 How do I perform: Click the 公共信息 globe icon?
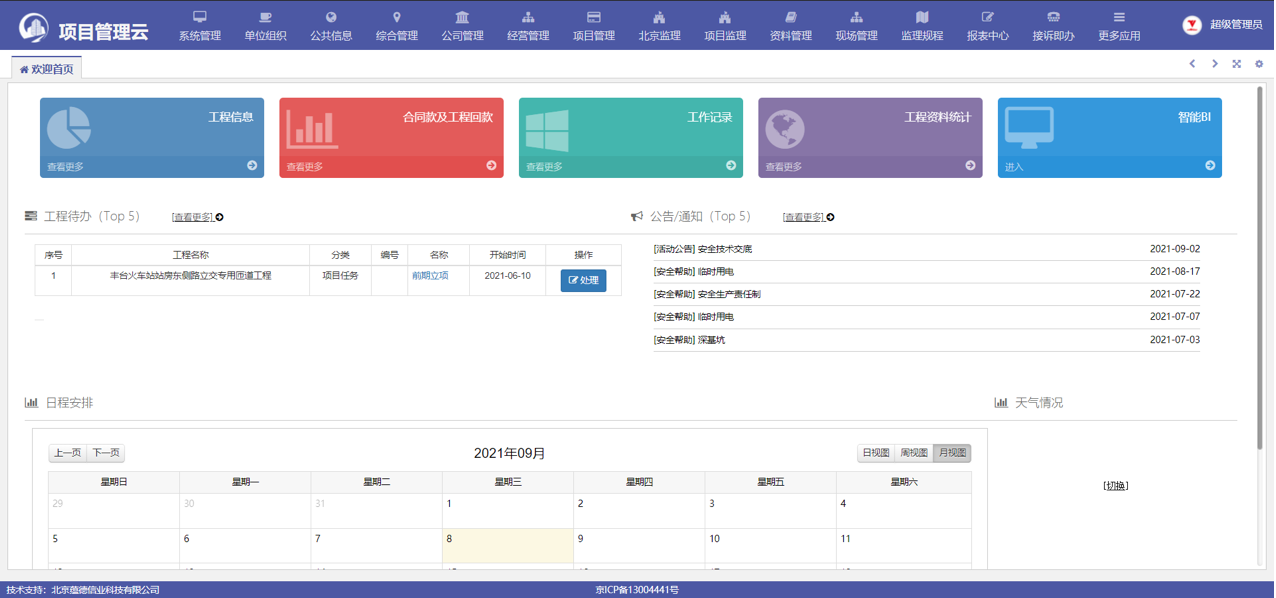[x=331, y=17]
